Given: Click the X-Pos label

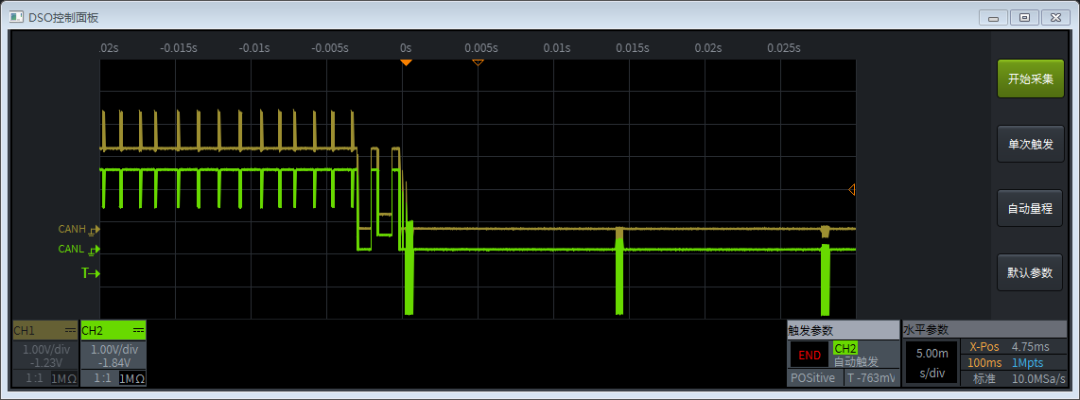Looking at the screenshot, I should coord(984,346).
